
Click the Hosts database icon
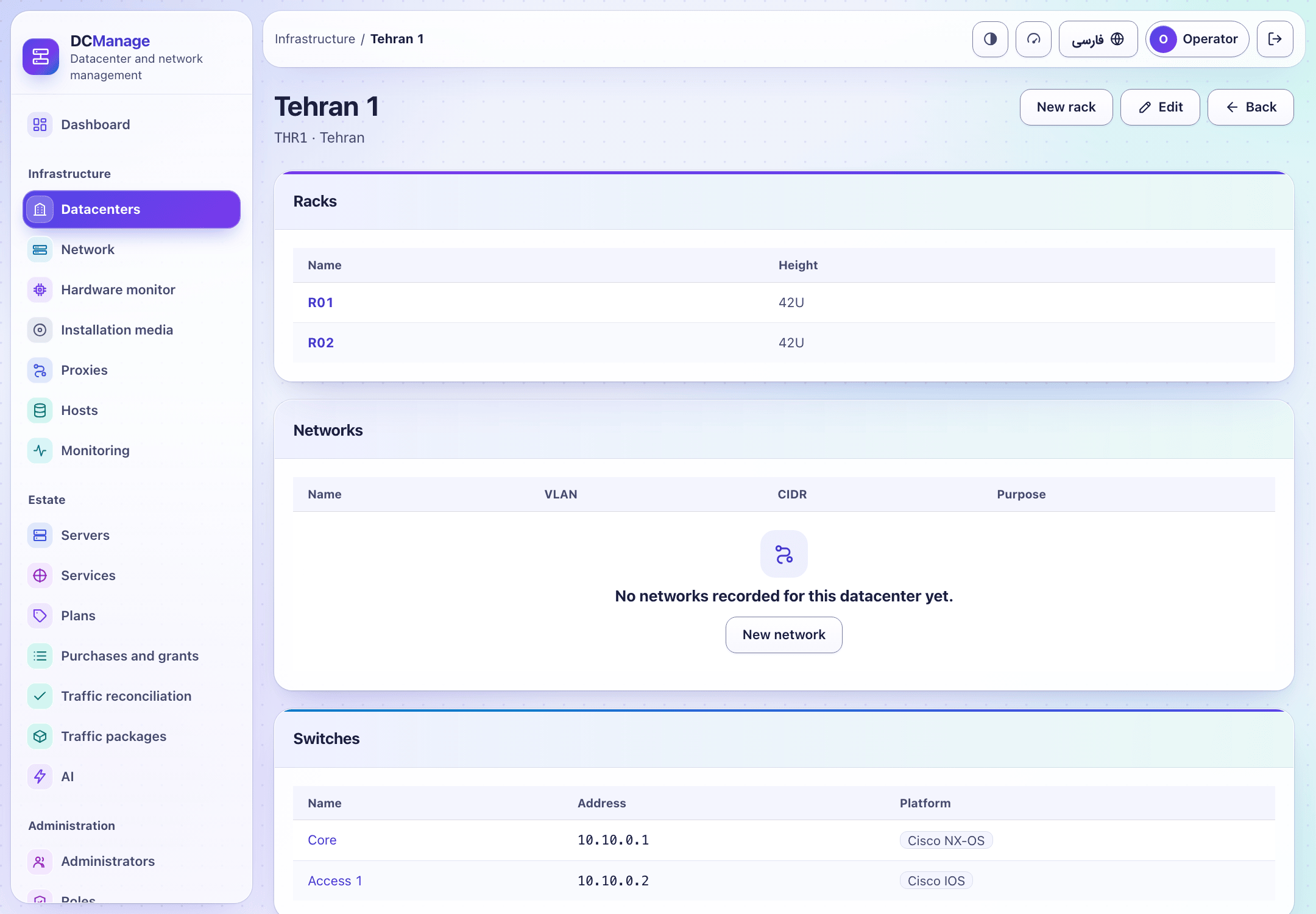point(40,410)
